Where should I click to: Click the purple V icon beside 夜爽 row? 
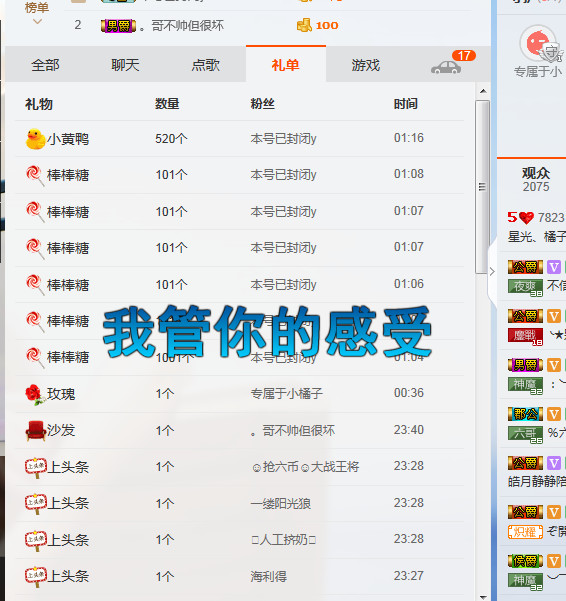point(554,267)
